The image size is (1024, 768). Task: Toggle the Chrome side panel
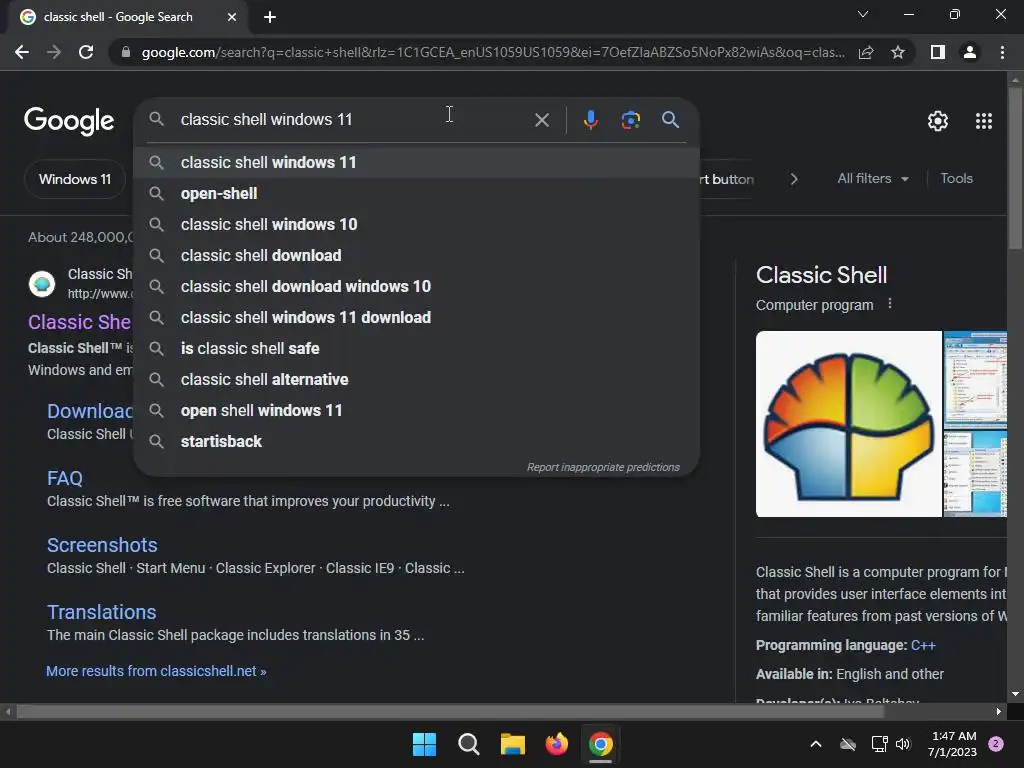(x=938, y=52)
